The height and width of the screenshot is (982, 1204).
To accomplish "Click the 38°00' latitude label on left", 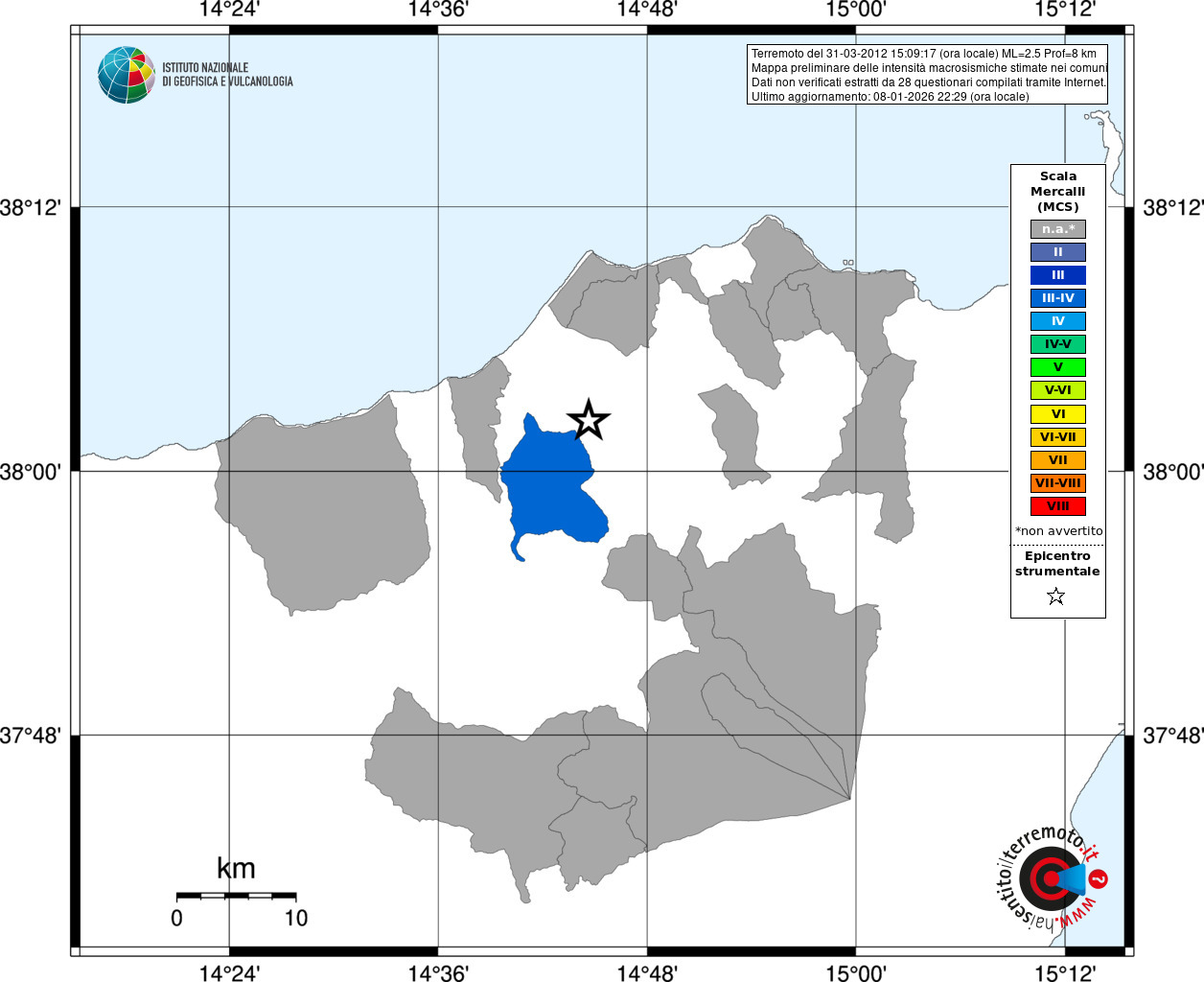I will click(31, 472).
